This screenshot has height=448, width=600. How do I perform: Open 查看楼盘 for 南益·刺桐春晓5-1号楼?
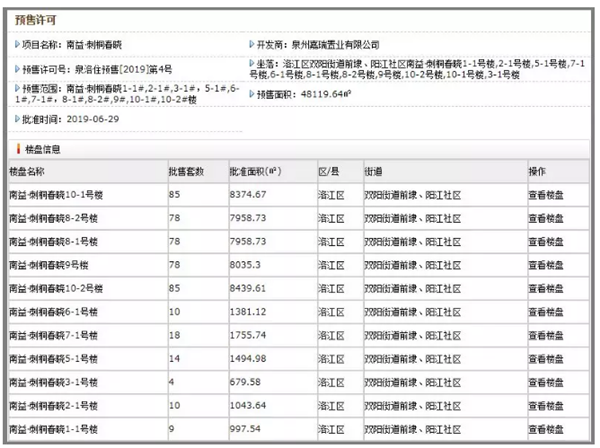pos(546,359)
